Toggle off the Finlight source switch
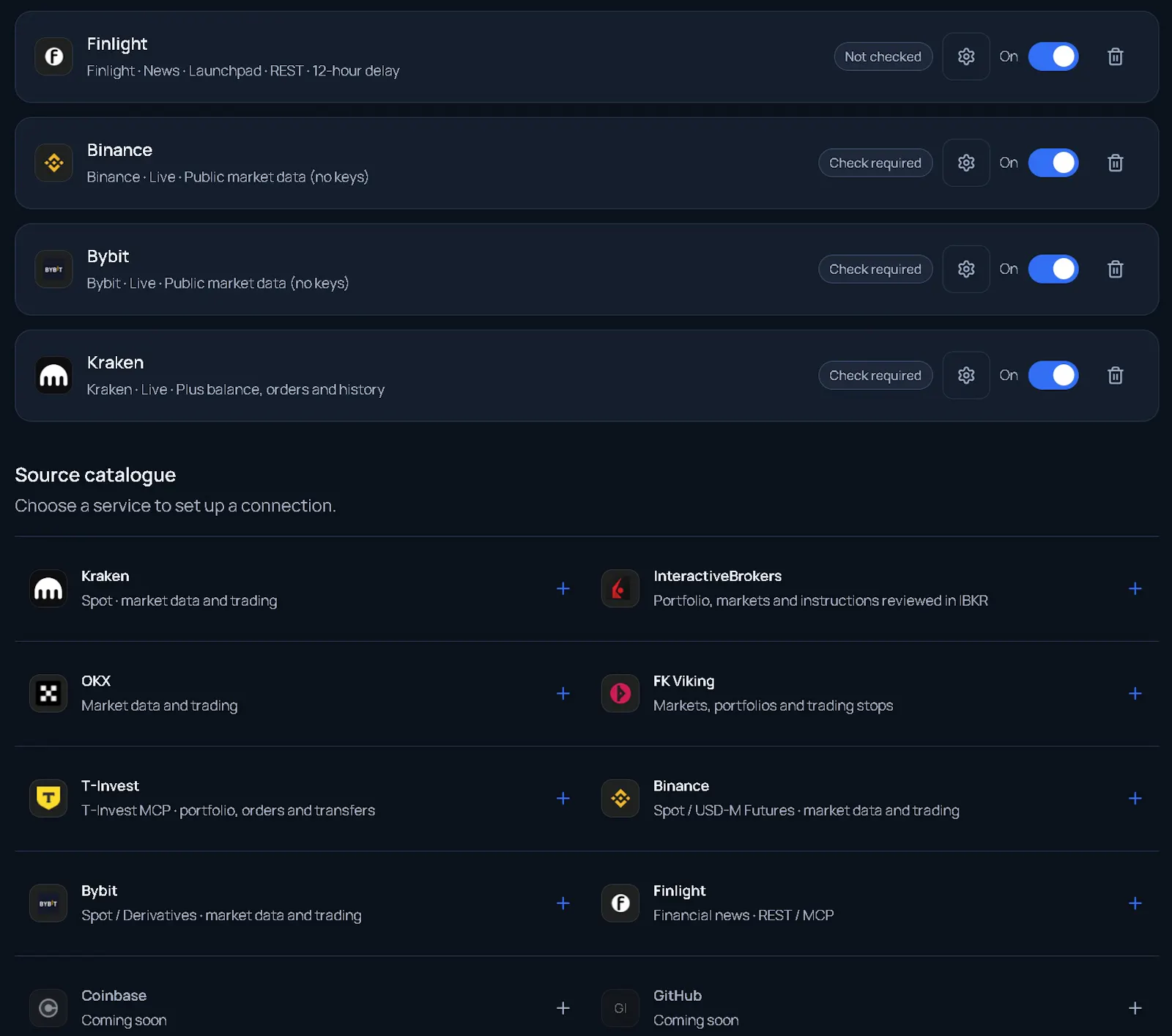This screenshot has width=1172, height=1036. [x=1053, y=56]
